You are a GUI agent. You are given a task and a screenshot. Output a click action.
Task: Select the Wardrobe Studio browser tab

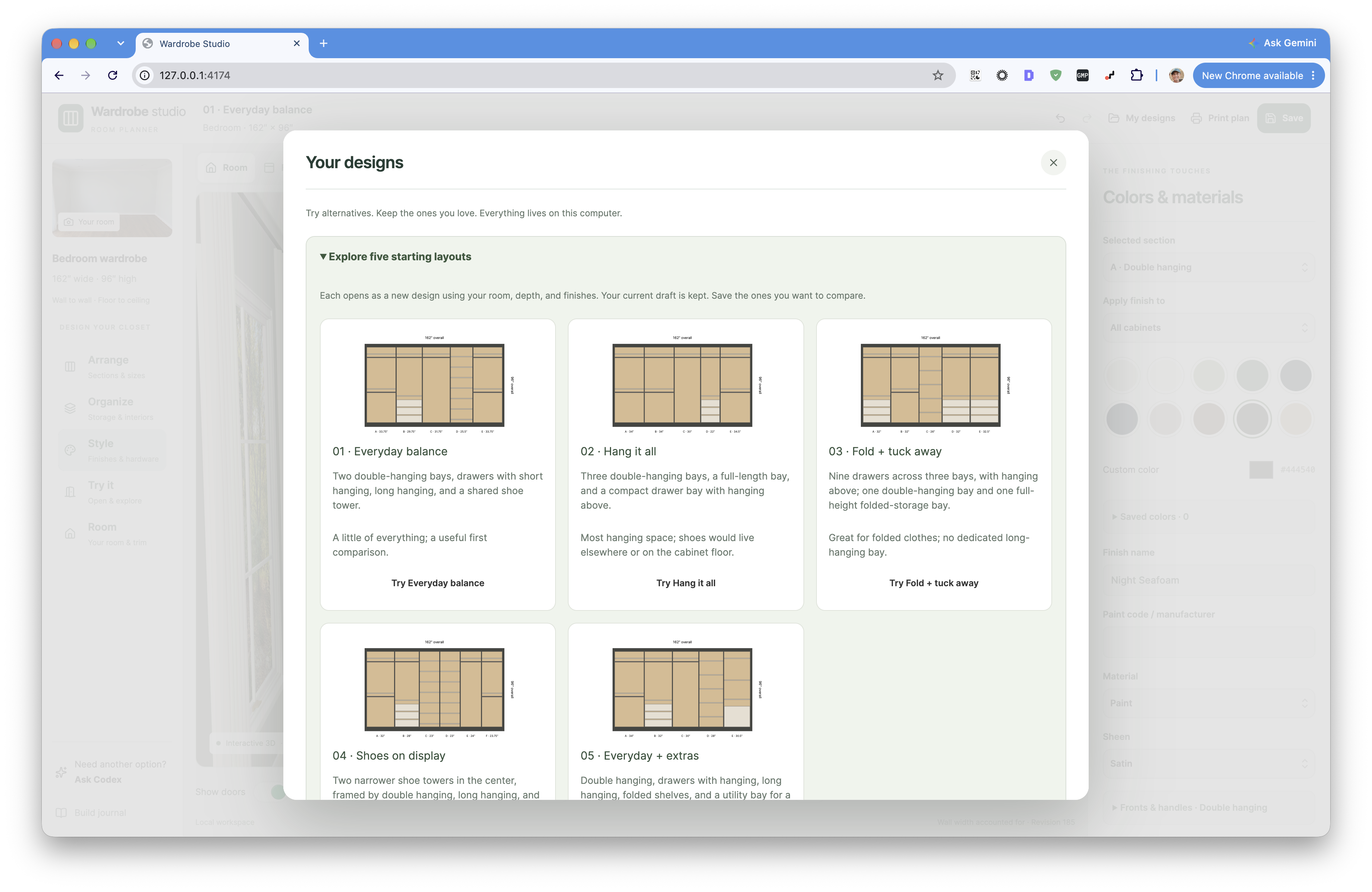tap(223, 43)
